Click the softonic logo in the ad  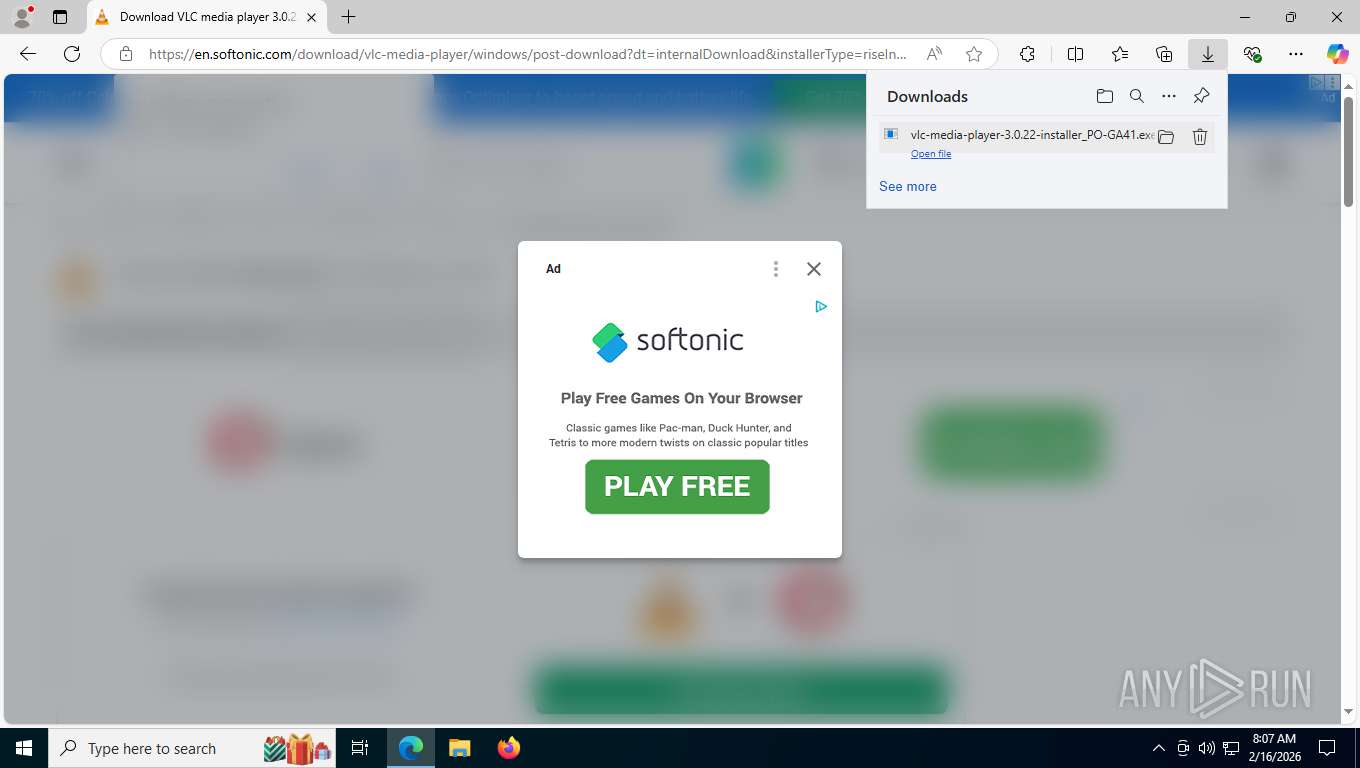[668, 341]
